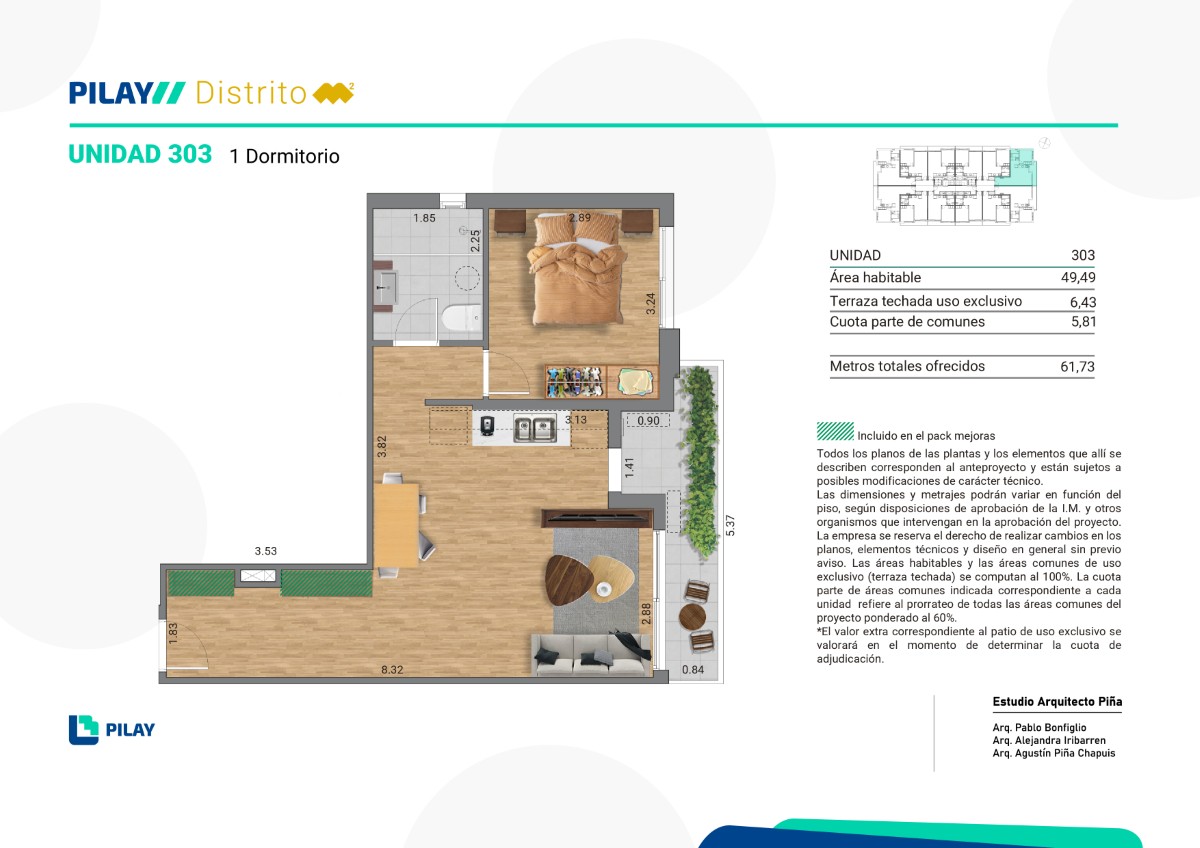Click the PILAY Distrito logo at top

coord(212,93)
